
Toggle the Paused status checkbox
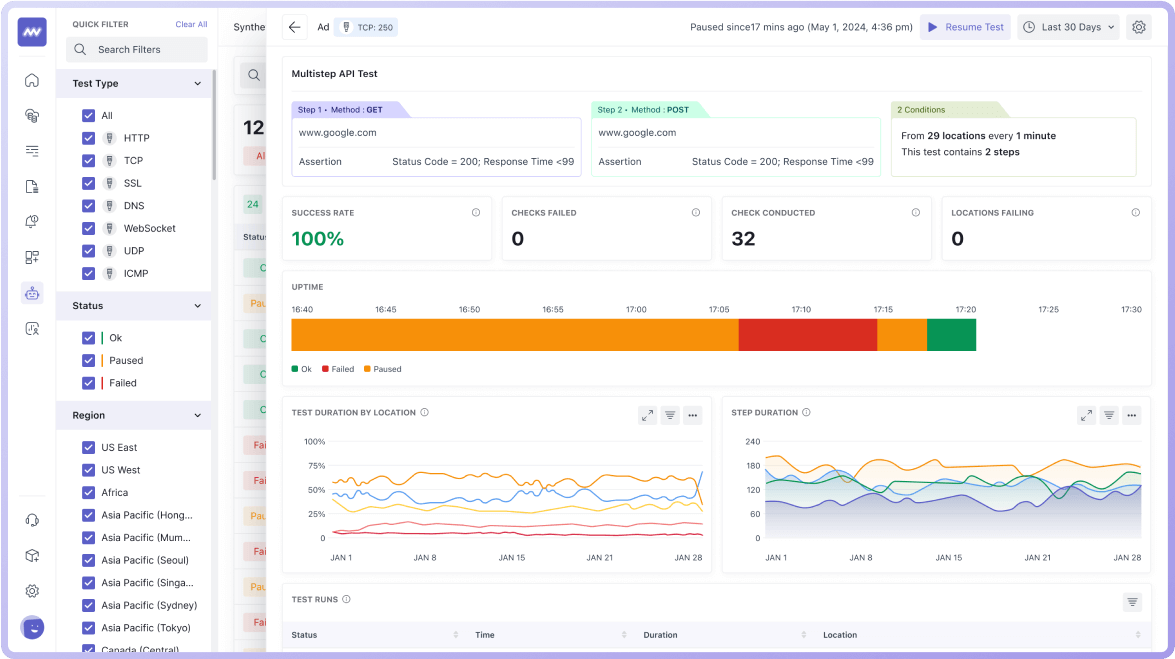(89, 360)
